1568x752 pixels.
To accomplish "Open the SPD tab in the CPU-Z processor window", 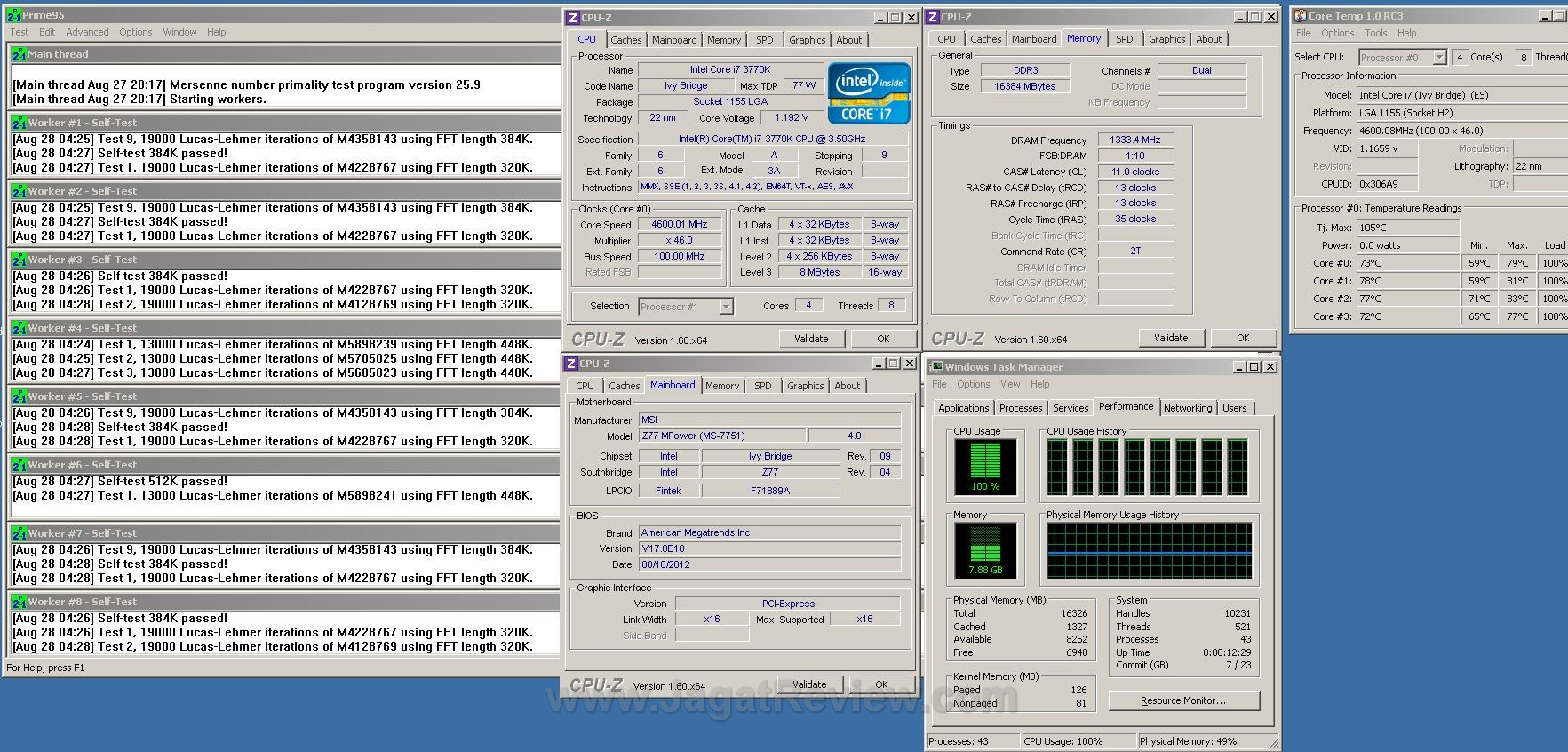I will (765, 40).
